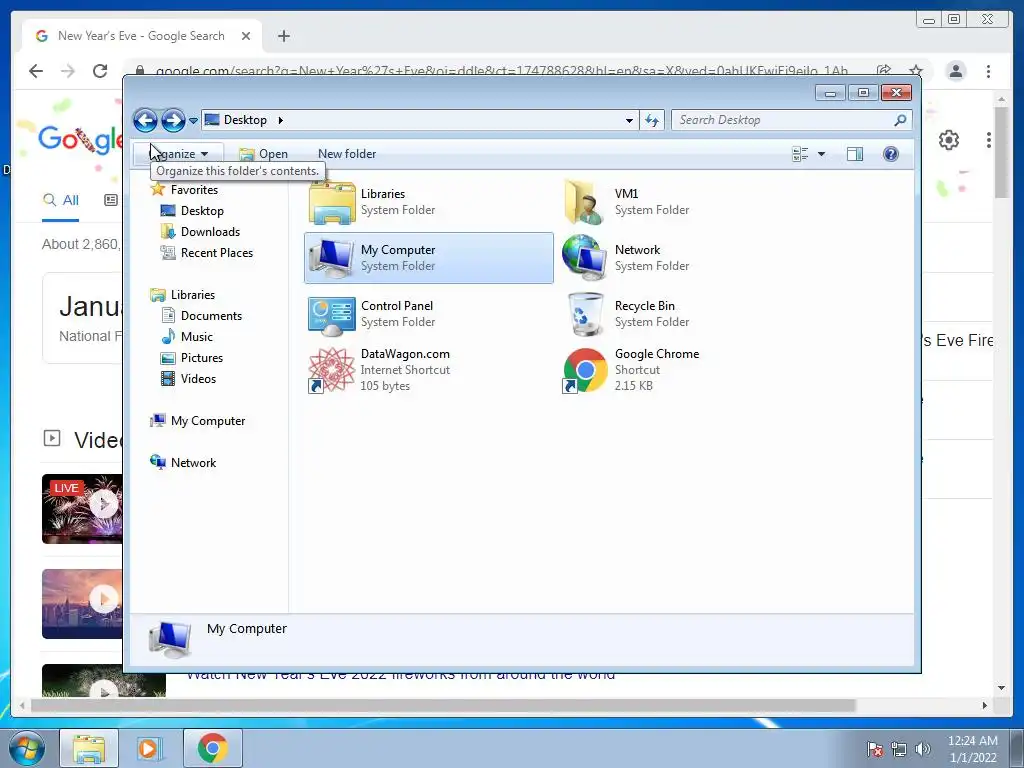The width and height of the screenshot is (1024, 768).
Task: Select the DataWagon.com Internet shortcut icon
Action: (x=330, y=370)
